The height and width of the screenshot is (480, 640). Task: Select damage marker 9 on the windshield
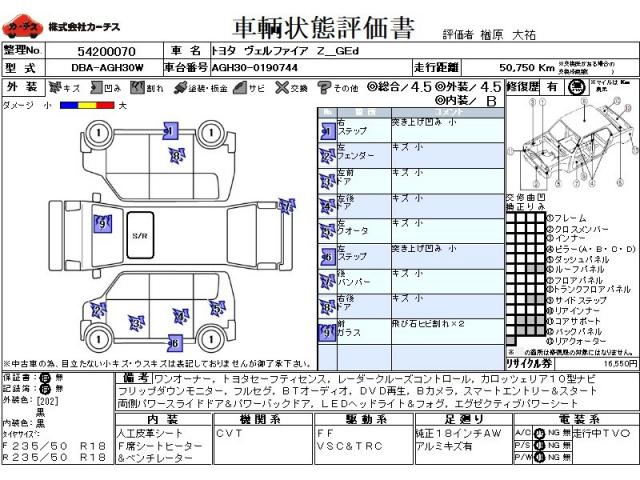pos(103,224)
